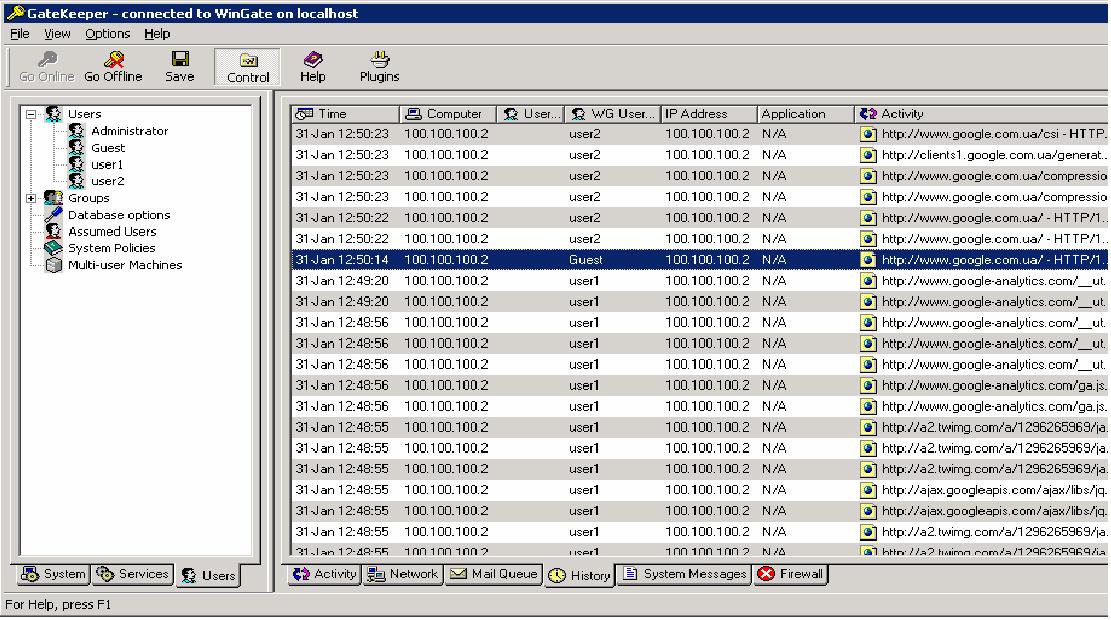Open the Options menu
1111x620 pixels.
click(108, 33)
